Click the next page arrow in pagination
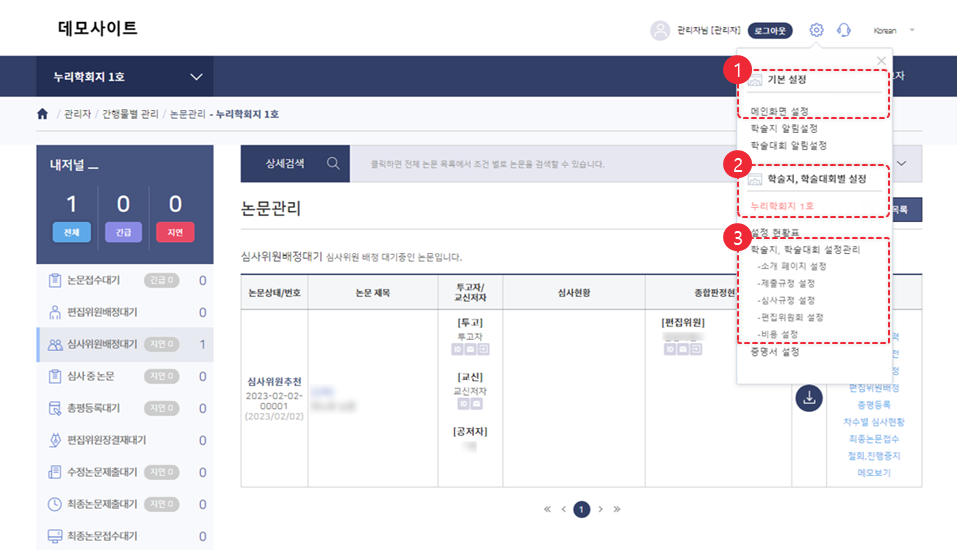 click(x=600, y=509)
